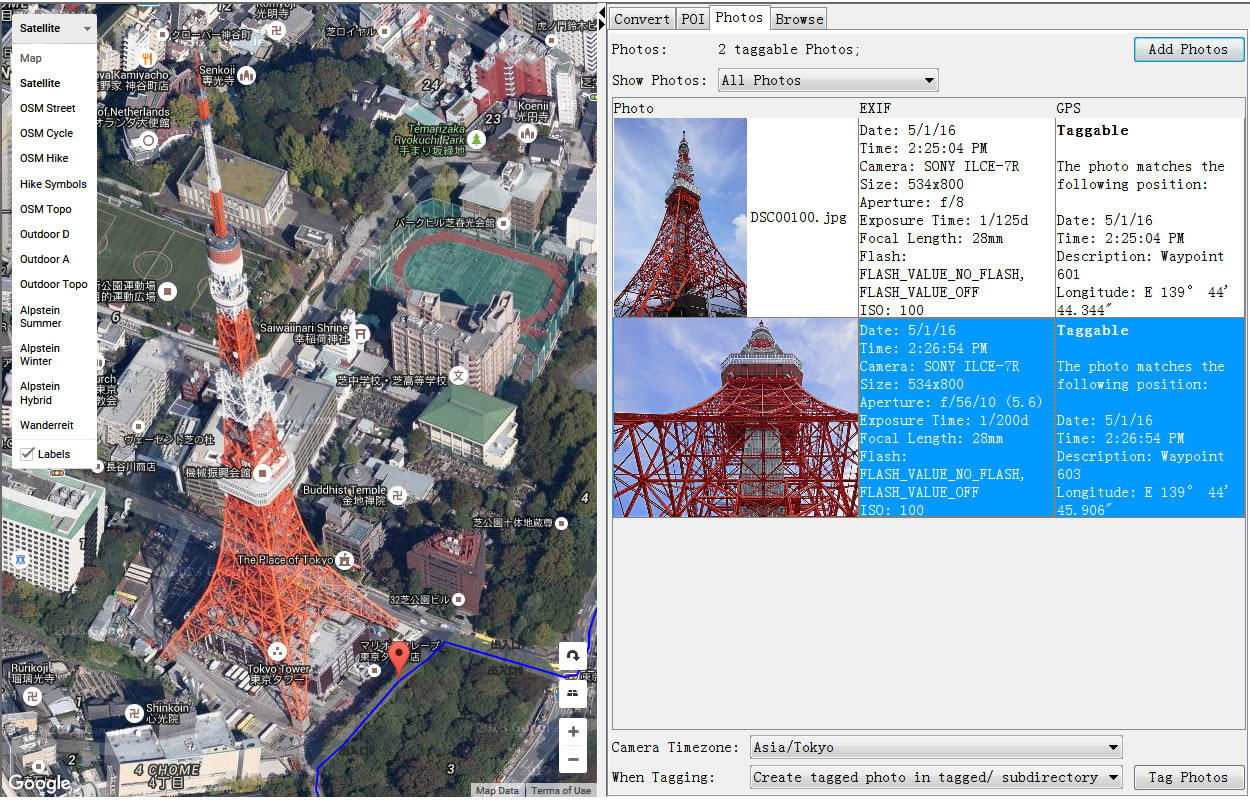Open the When Tagging action dropdown

(936, 777)
